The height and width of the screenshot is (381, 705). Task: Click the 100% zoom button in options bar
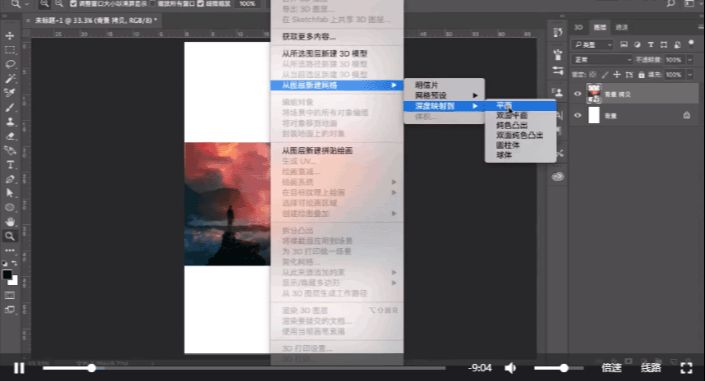[247, 4]
